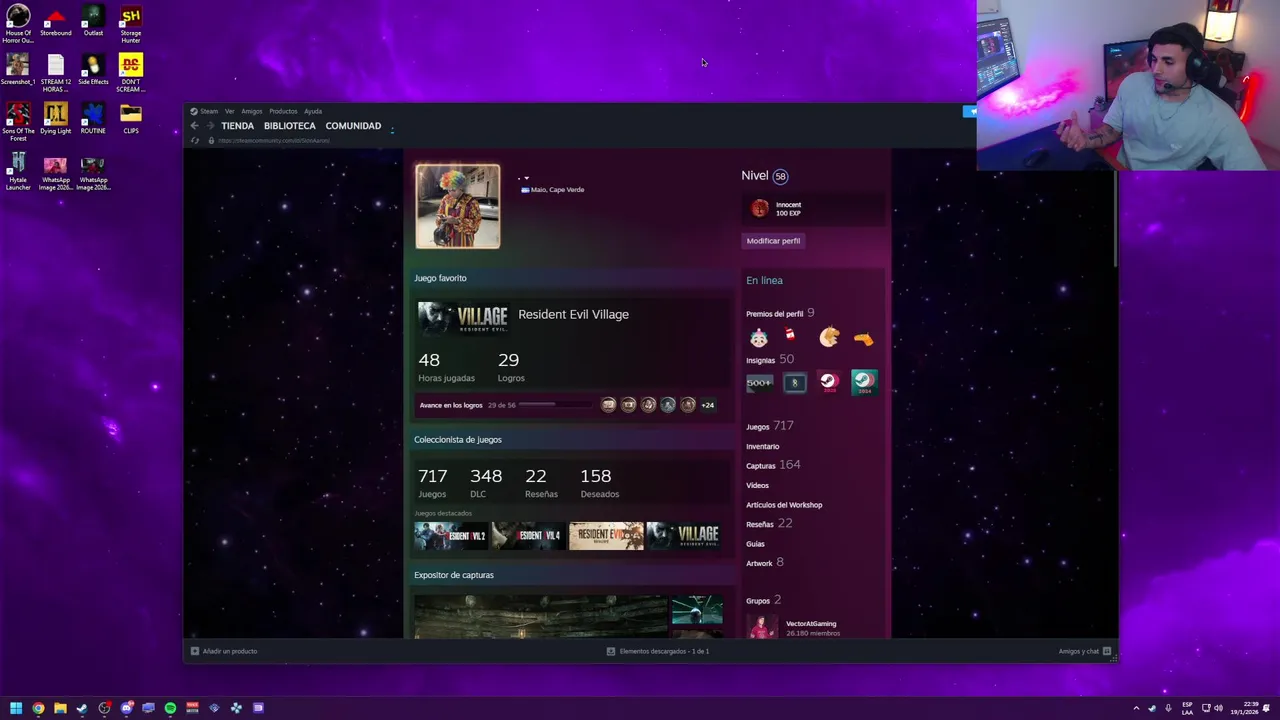Screen dimensions: 1280x720
Task: Go back with Steam's back arrow
Action: (194, 126)
